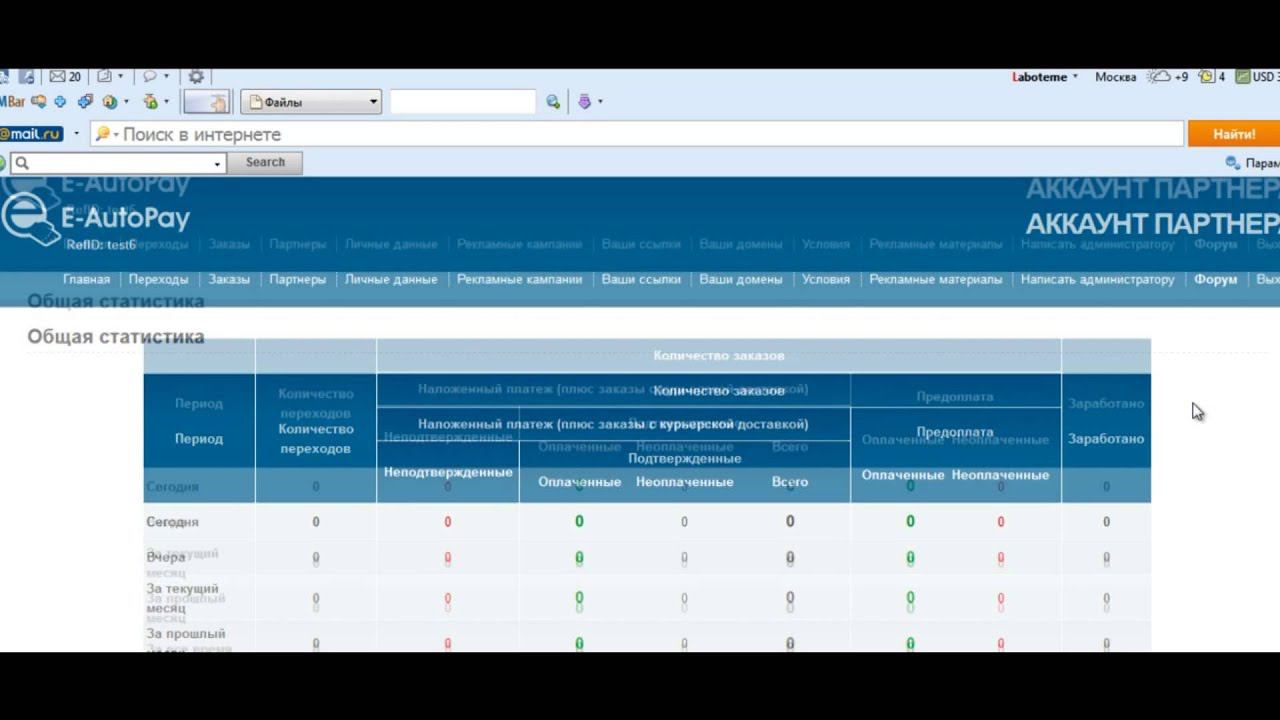Click Написать администратору link
Viewport: 1280px width, 720px height.
pyautogui.click(x=1097, y=279)
